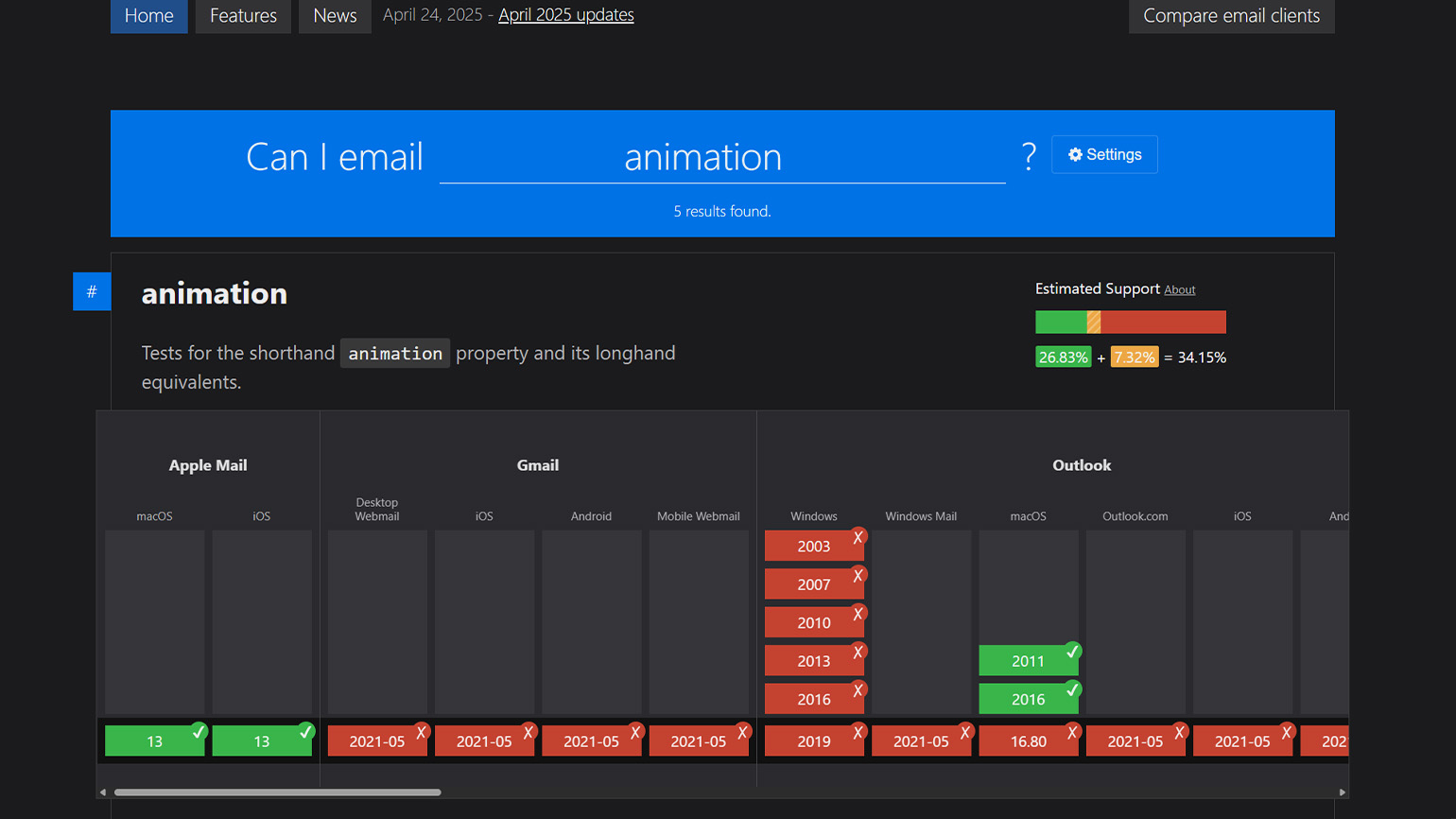Select Outlook macOS 16.80 cell
1456x819 pixels.
[x=1028, y=741]
